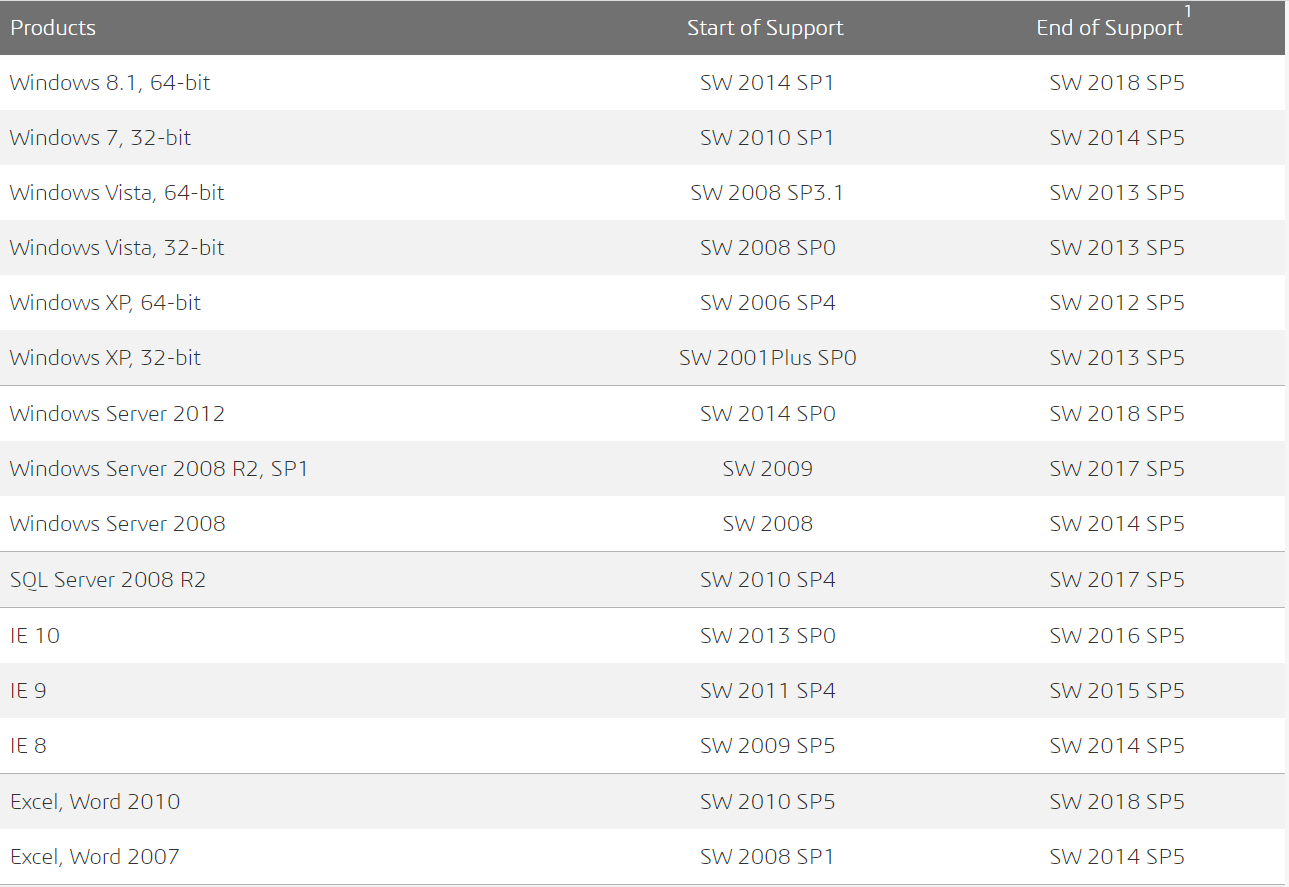Select the Windows Vista, 32-bit row label

tap(117, 248)
